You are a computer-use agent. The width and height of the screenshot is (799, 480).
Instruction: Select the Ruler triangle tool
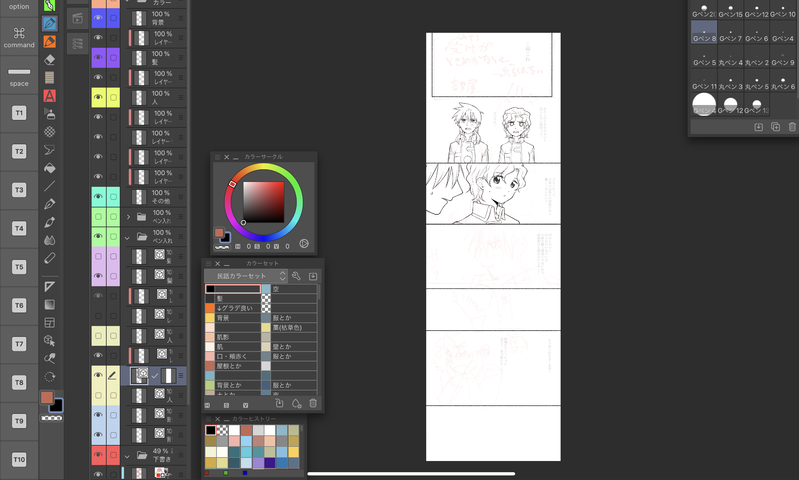pyautogui.click(x=49, y=286)
